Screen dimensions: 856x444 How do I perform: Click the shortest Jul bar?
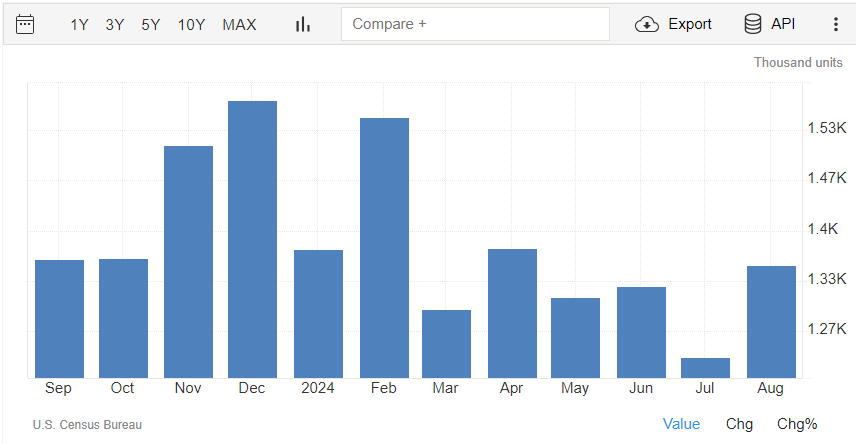coord(705,368)
